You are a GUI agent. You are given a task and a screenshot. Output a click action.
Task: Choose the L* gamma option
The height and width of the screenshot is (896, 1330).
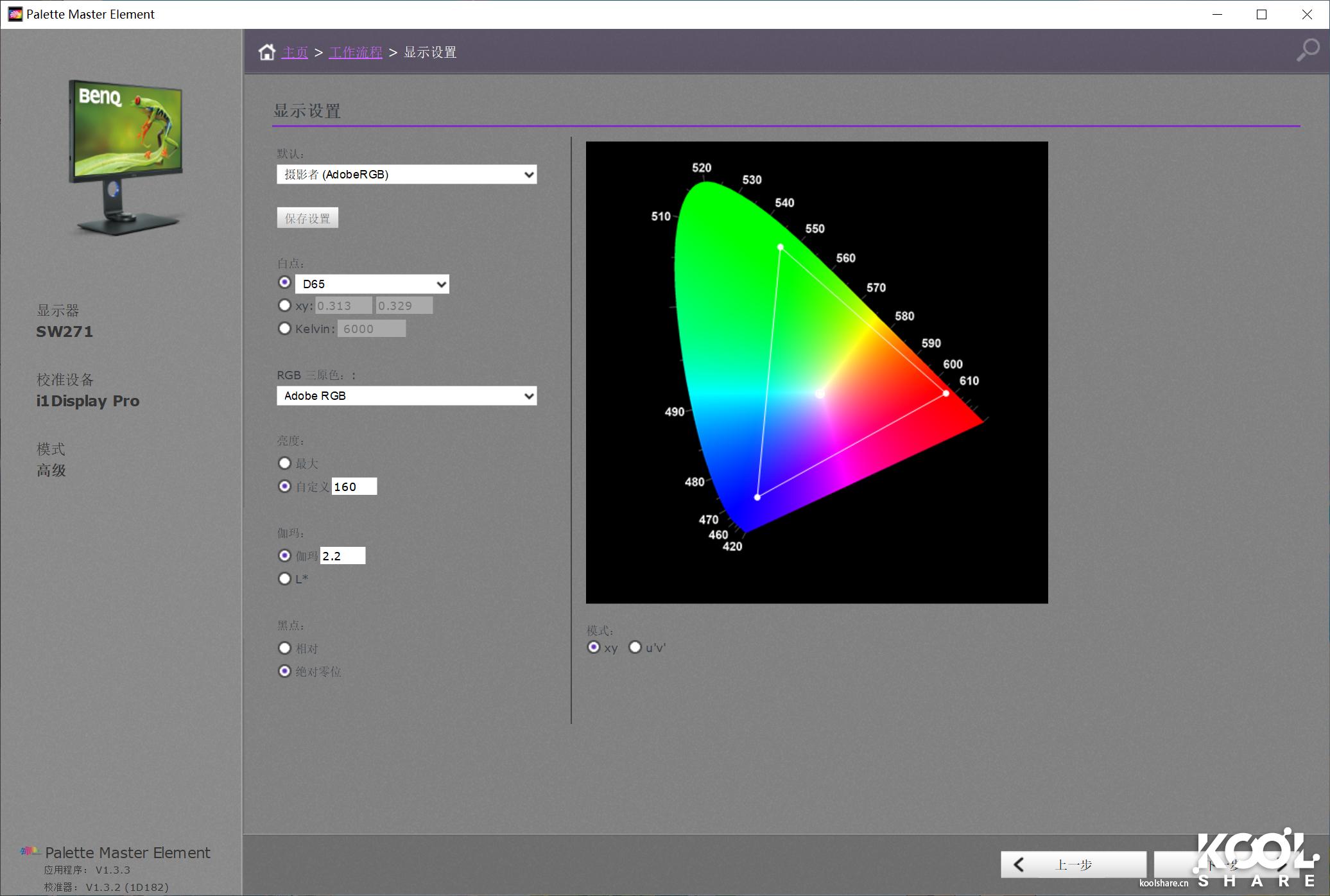(x=284, y=579)
